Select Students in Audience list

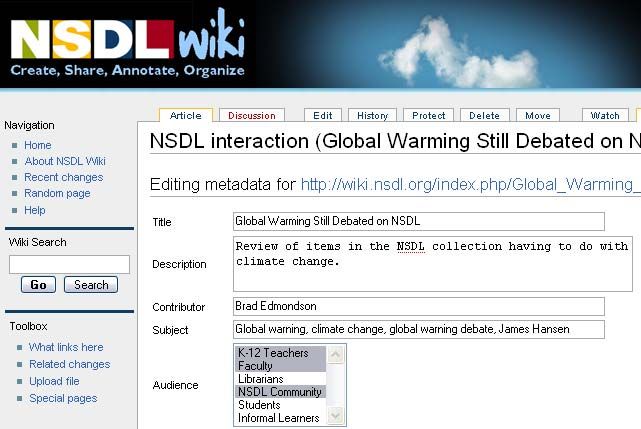280,405
